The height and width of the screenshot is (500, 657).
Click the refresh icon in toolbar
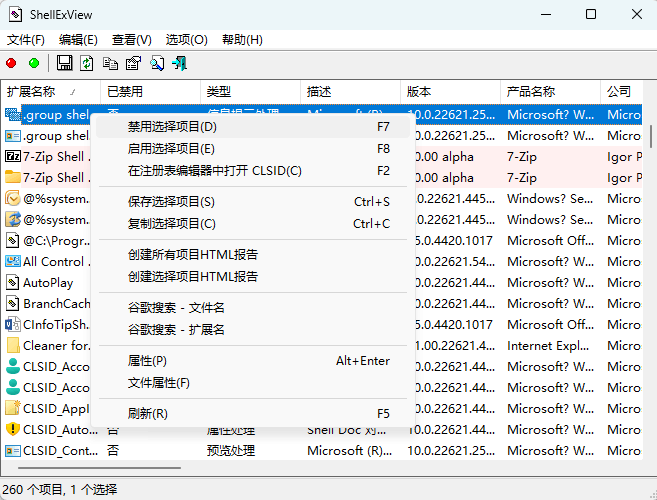pyautogui.click(x=87, y=64)
